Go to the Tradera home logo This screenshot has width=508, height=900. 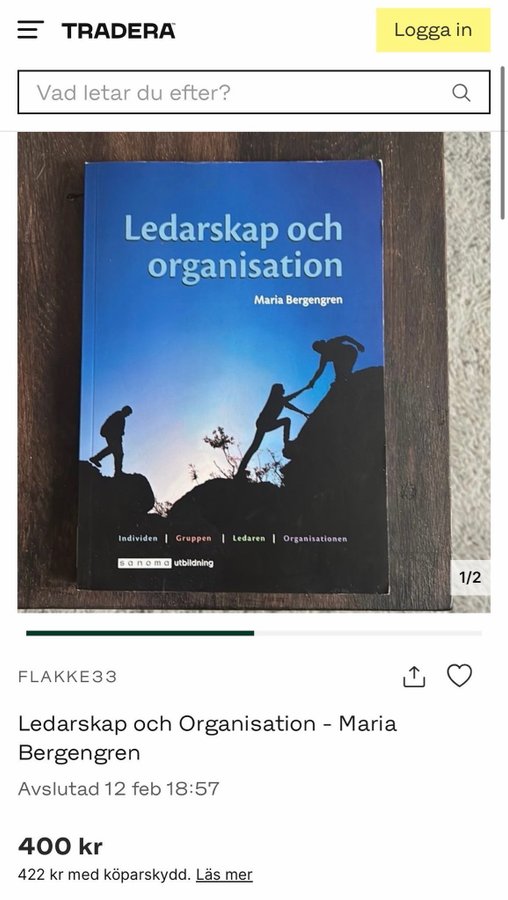tap(118, 30)
